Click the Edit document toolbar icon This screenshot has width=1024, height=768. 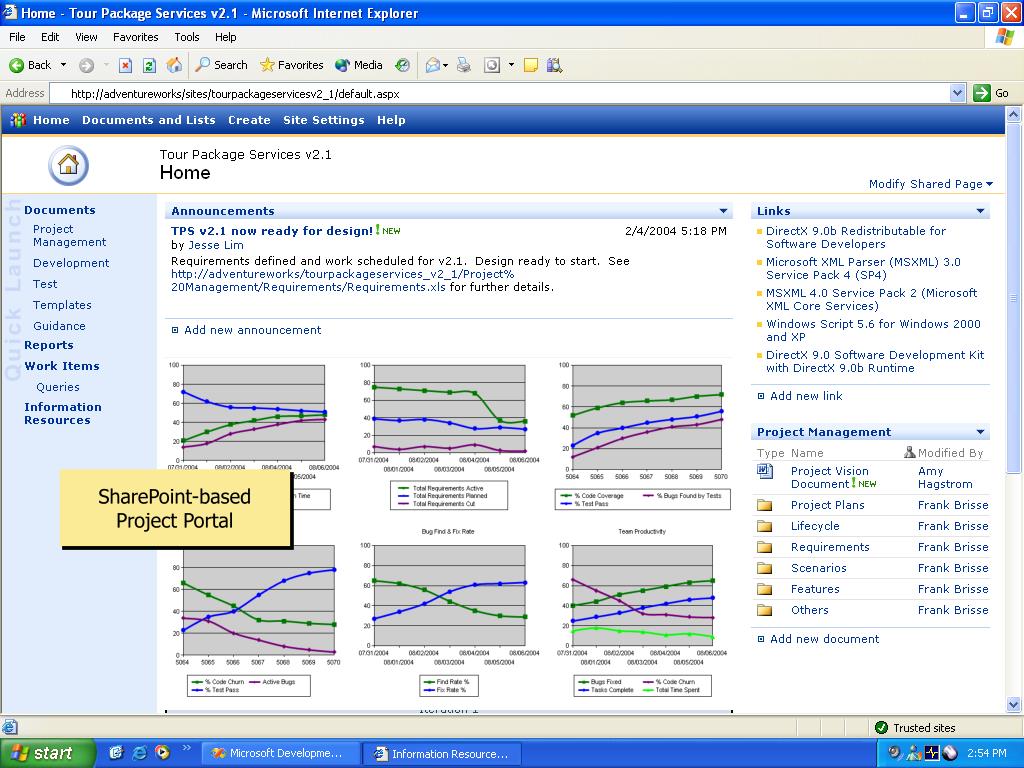pos(492,65)
